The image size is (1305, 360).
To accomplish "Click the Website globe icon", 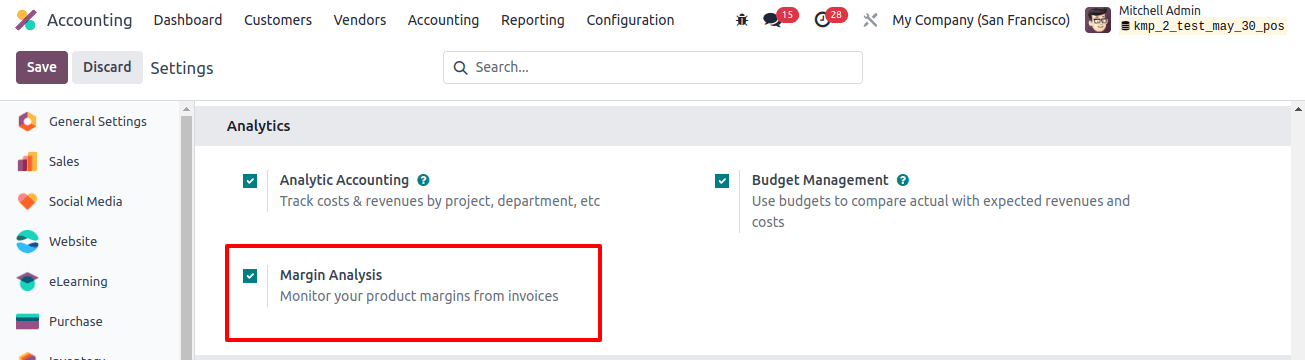I will (28, 242).
